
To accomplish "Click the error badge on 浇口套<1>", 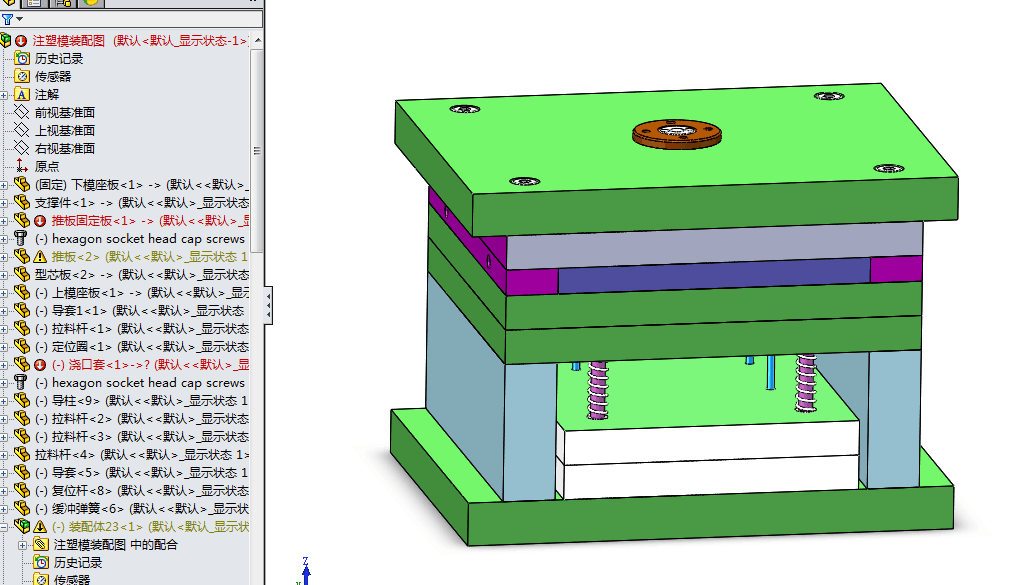I will point(40,364).
